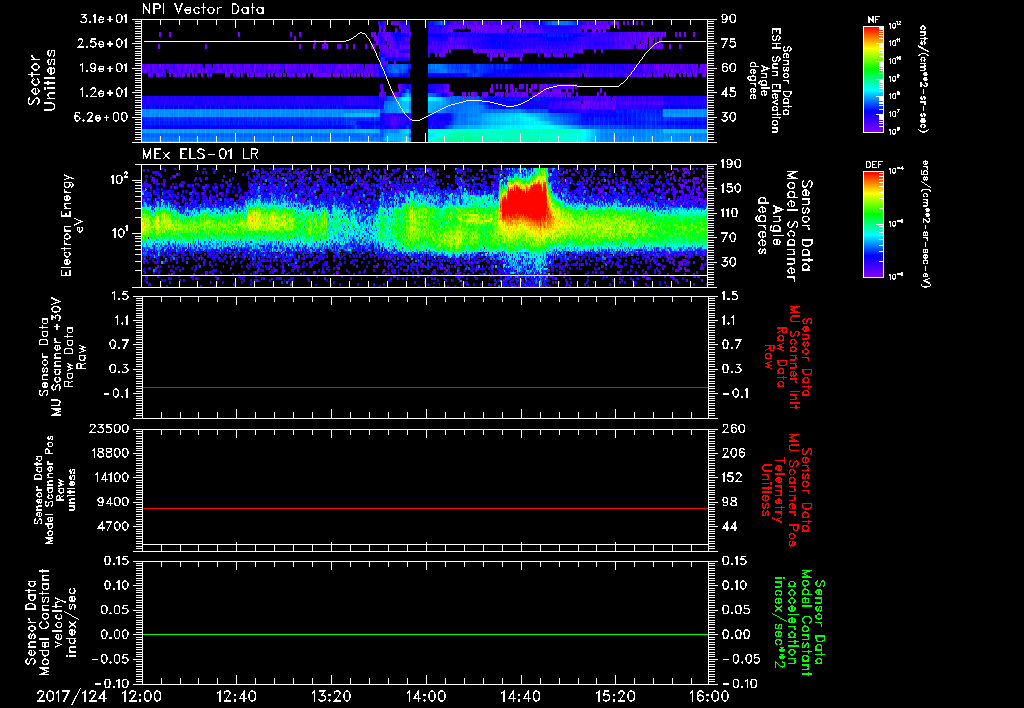
Task: Click the red 'MU Scanner Pos Telemetry' axis label
Action: click(788, 490)
